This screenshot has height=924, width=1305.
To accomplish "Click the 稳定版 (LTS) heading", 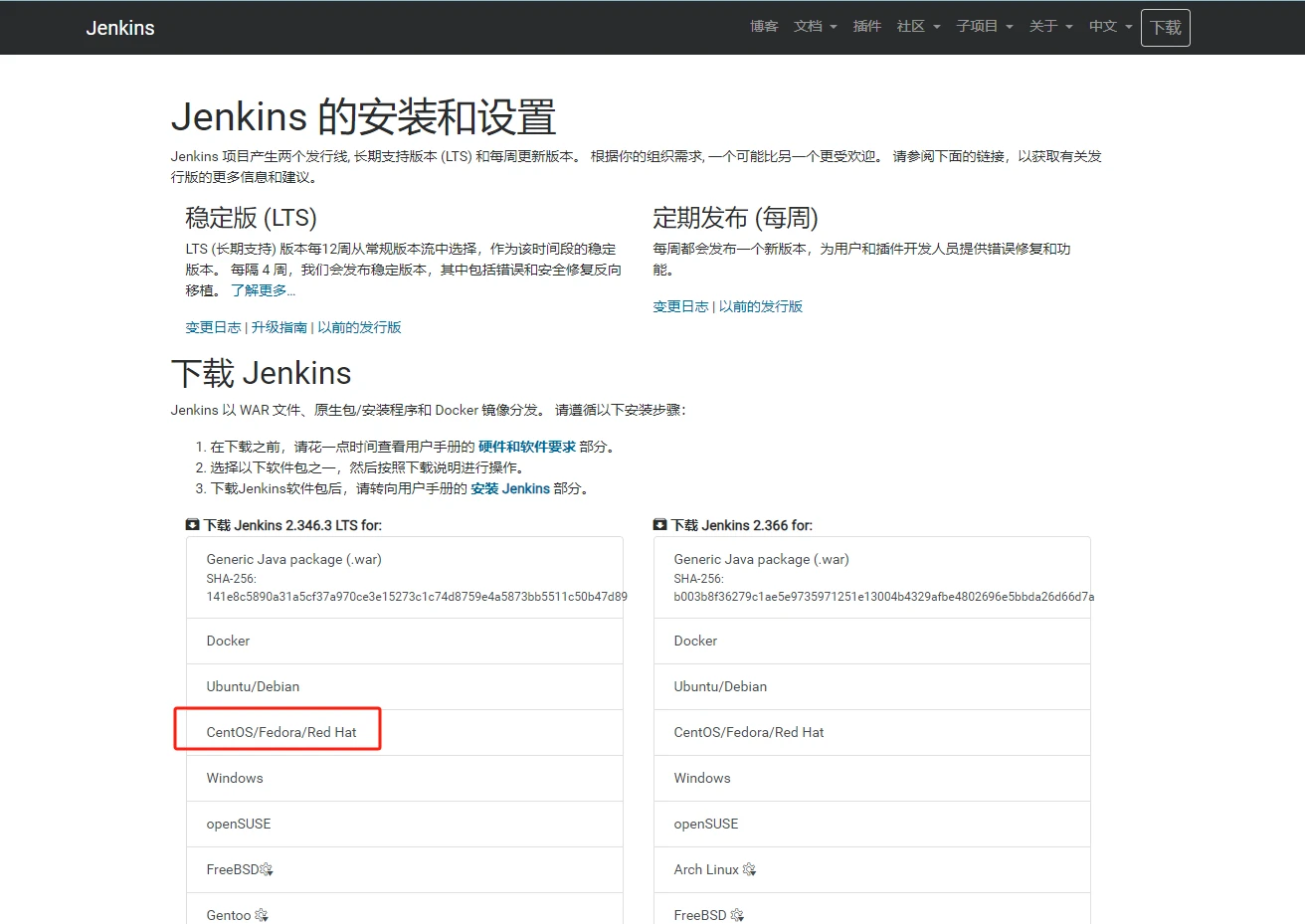I will coord(251,218).
